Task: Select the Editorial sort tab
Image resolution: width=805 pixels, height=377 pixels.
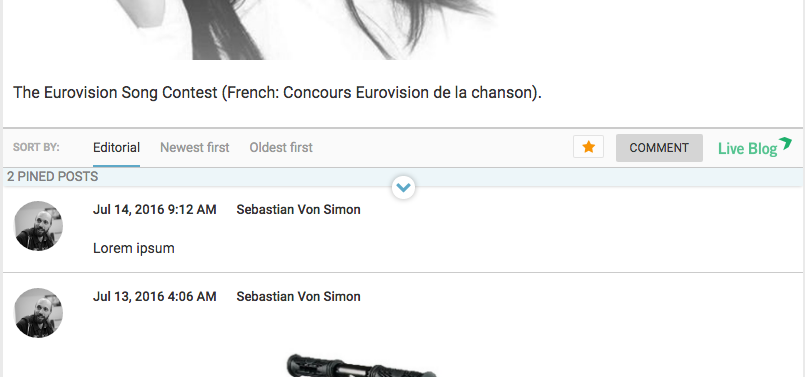Action: click(x=117, y=148)
